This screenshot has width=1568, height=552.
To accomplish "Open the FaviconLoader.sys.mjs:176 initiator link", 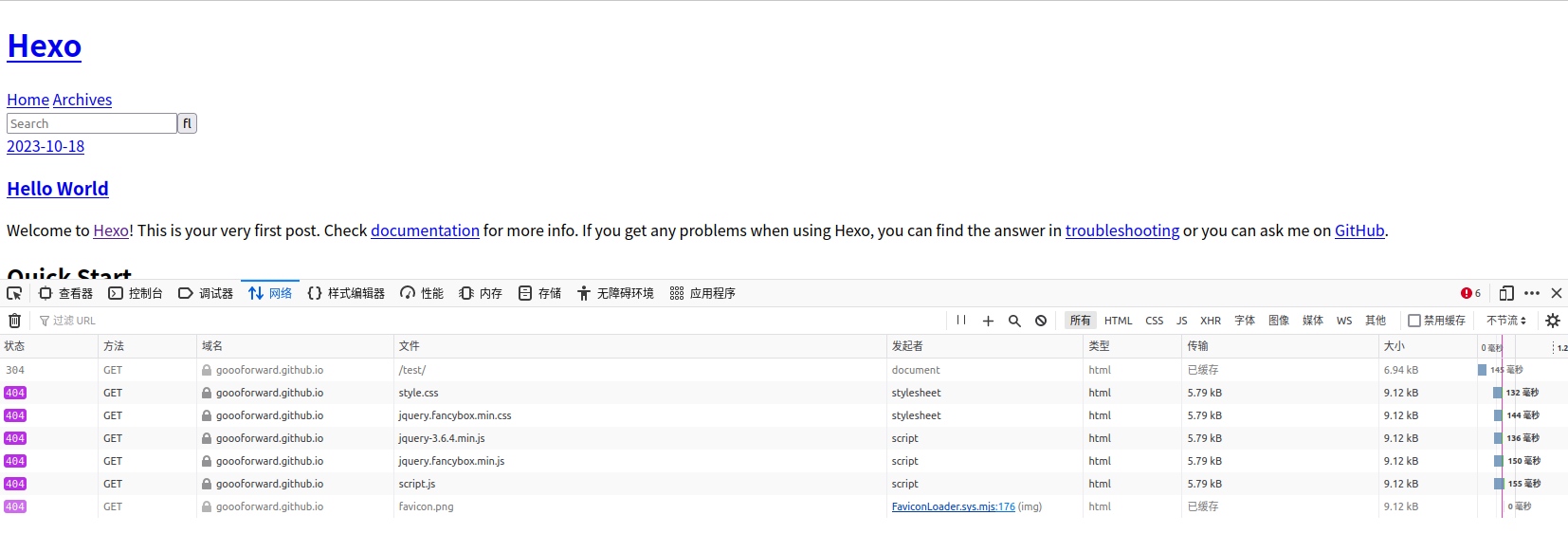I will click(x=953, y=506).
